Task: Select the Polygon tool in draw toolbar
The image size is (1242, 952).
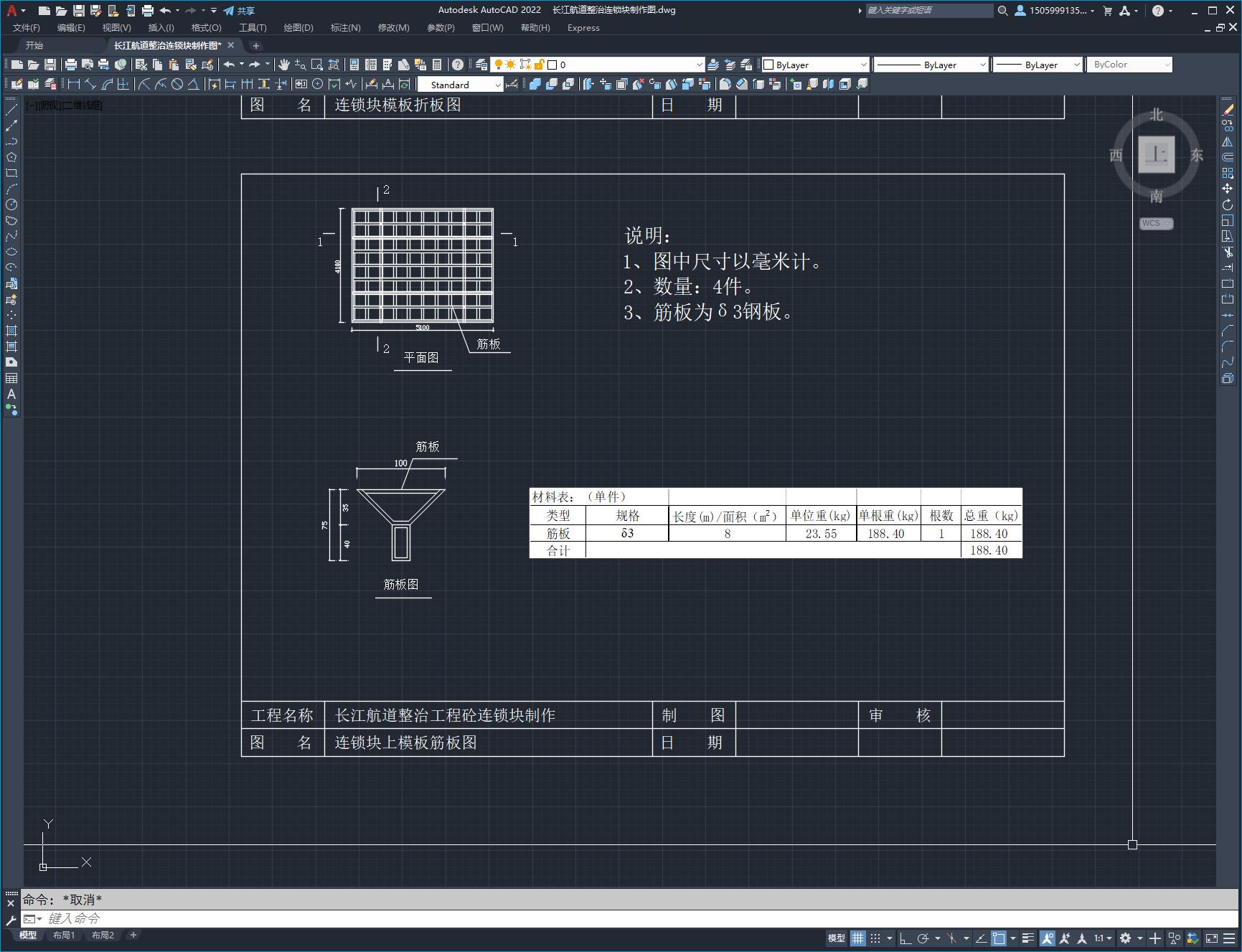Action: [x=11, y=157]
